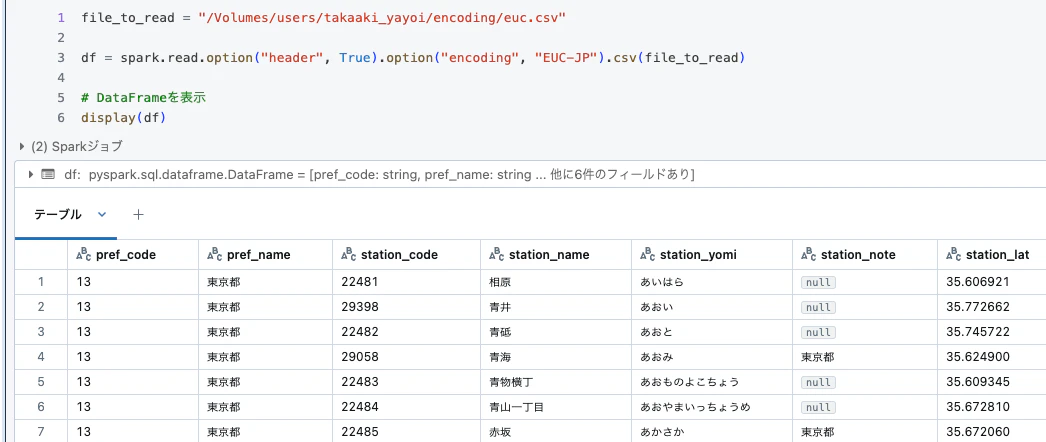Click latitude cell 35.606921
Screen dimensions: 1046x442
click(x=992, y=282)
